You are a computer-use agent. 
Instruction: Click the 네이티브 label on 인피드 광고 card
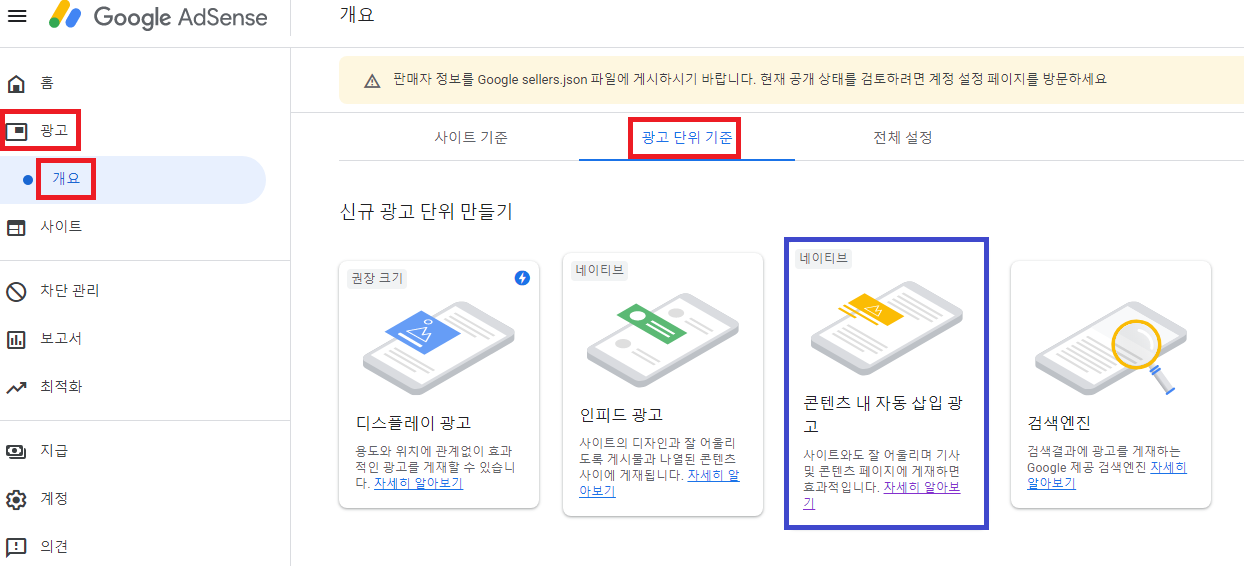coord(599,270)
